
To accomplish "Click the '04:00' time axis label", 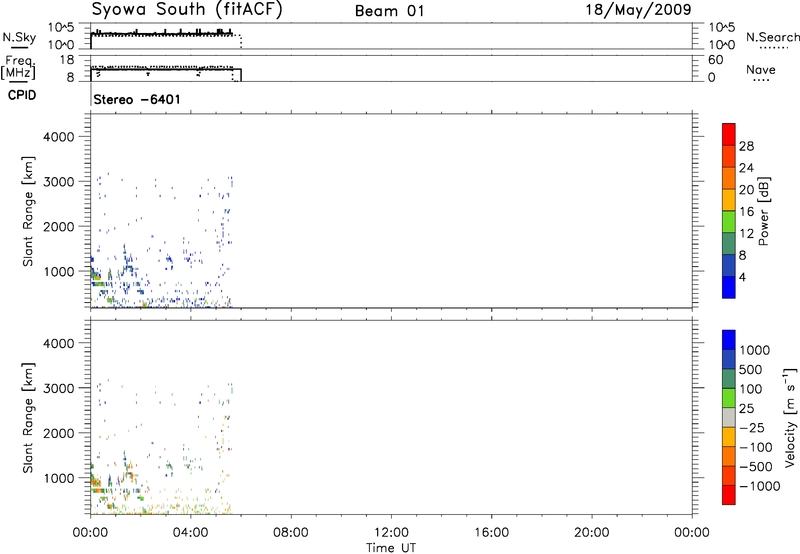I will [x=190, y=533].
